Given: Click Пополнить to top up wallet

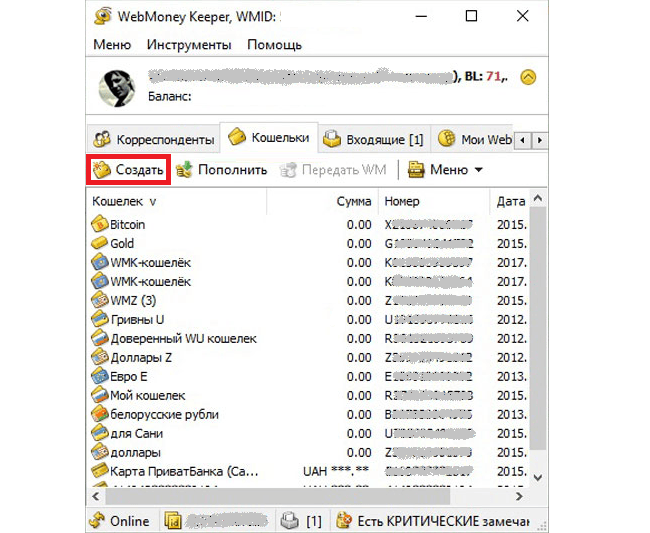Looking at the screenshot, I should pyautogui.click(x=221, y=170).
